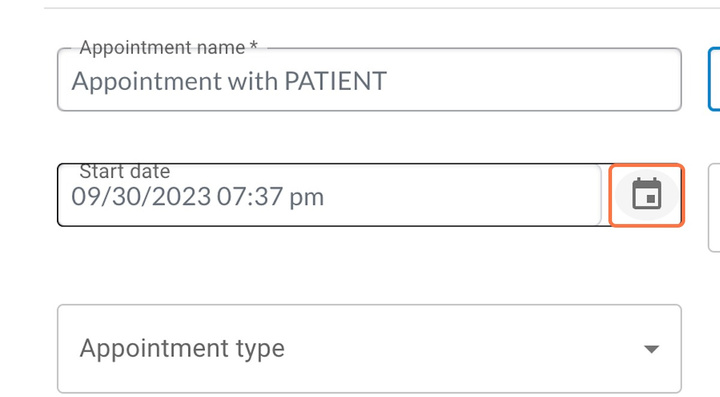Click the partially visible field beside Start date

click(x=714, y=207)
